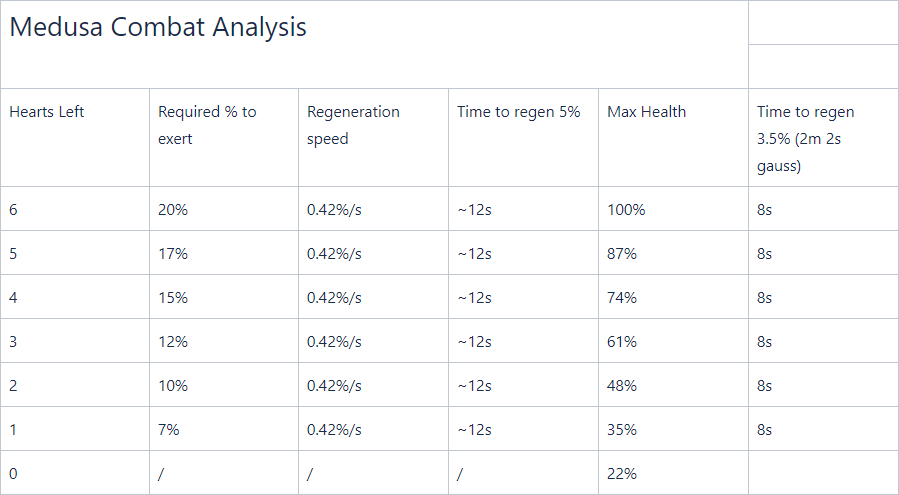Click the 12% required exert cell

pyautogui.click(x=224, y=341)
